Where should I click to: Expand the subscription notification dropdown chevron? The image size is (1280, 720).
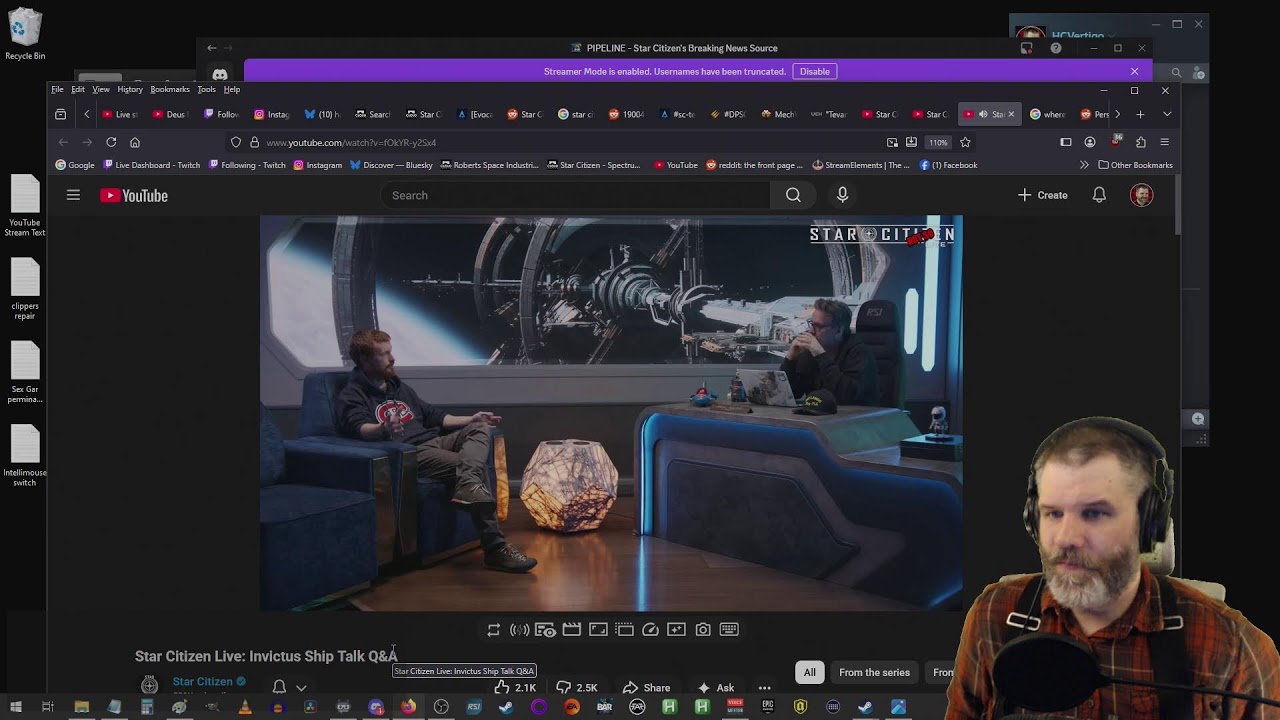(301, 688)
